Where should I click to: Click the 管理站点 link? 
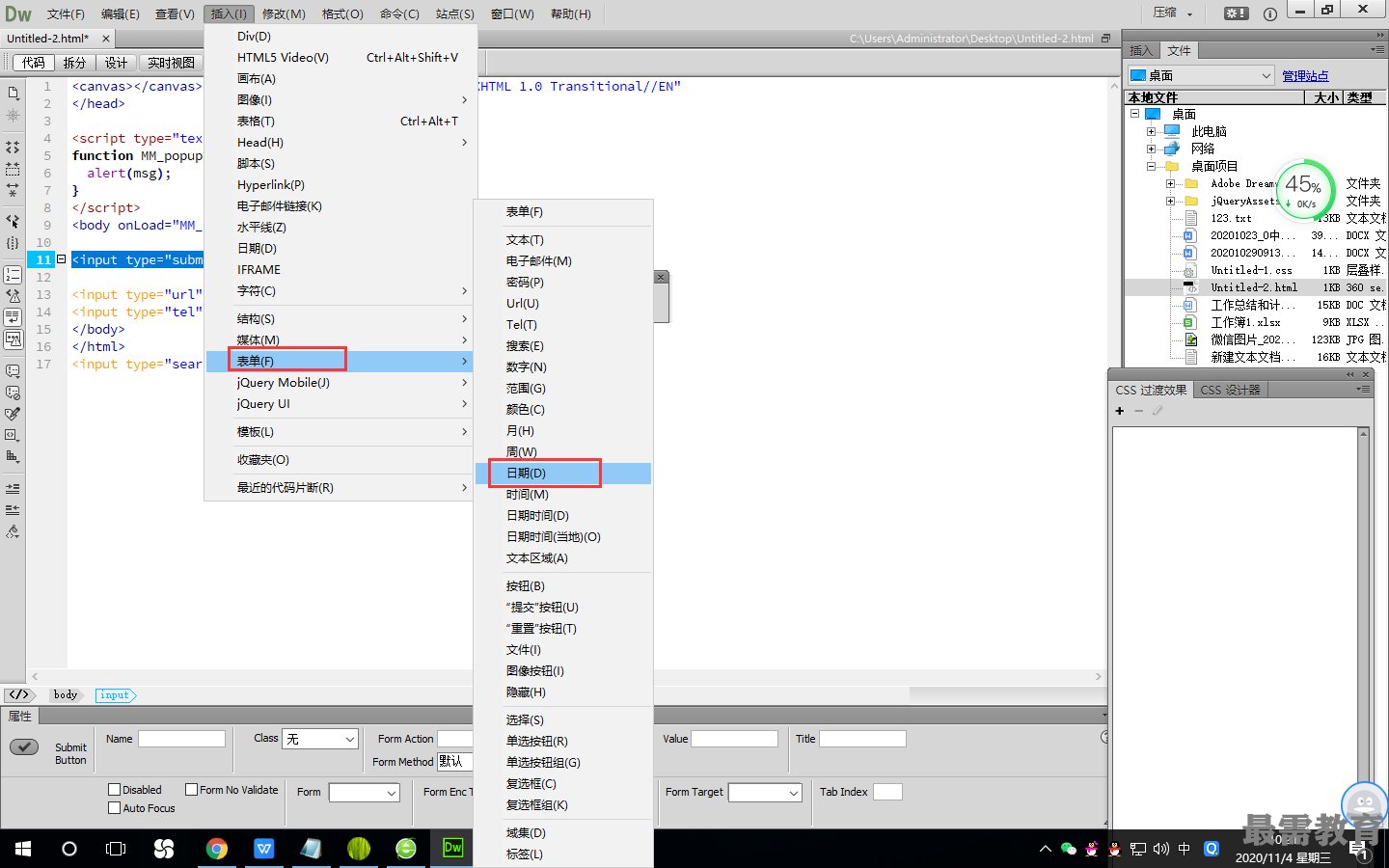pyautogui.click(x=1305, y=75)
